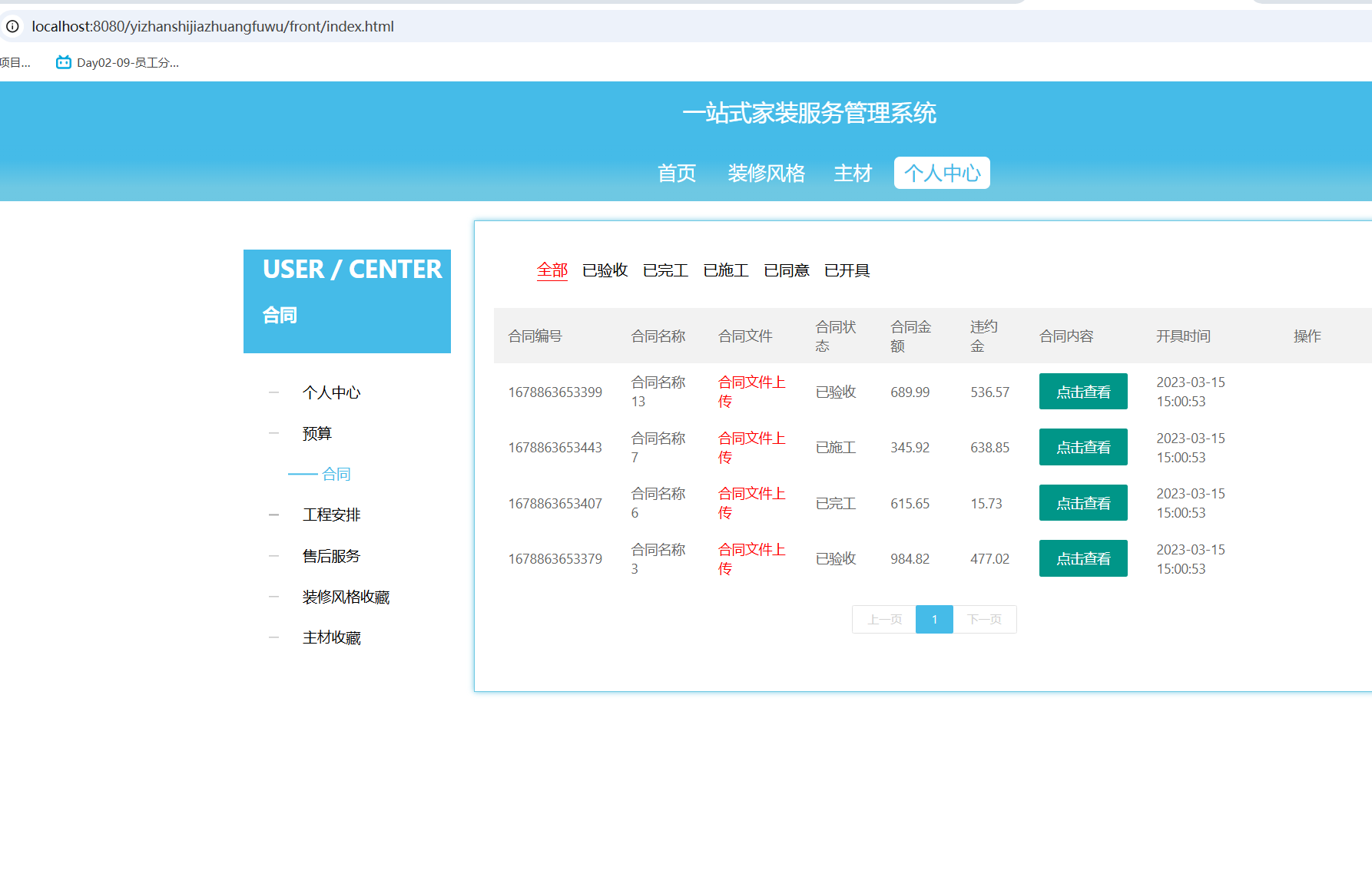Open 装修风格 navigation tab
Screen dimensions: 1372x887
point(766,173)
